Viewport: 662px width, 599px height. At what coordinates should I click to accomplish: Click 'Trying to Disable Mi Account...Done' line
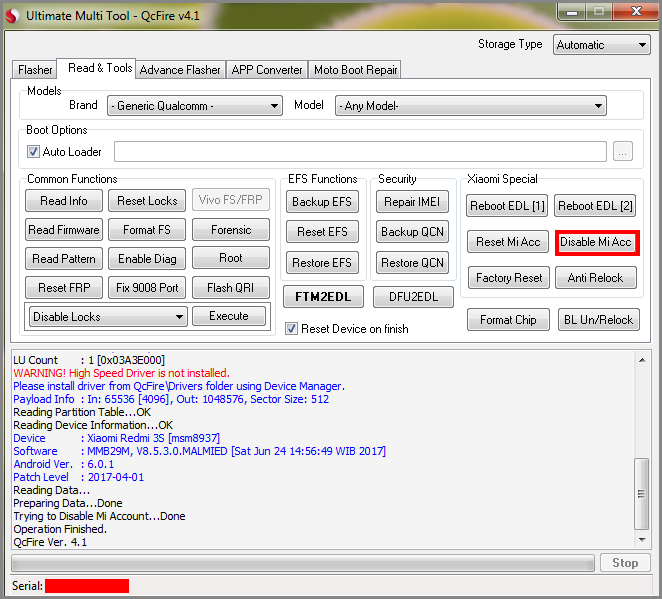point(99,516)
